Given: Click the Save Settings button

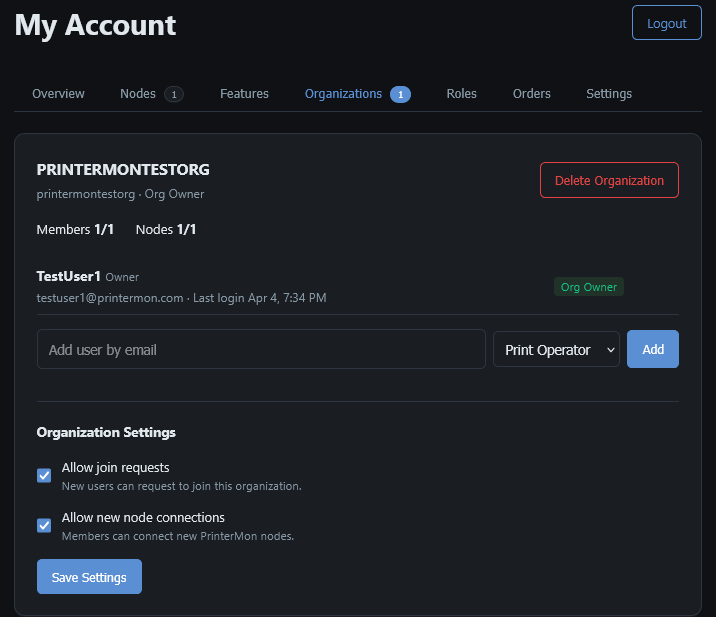Looking at the screenshot, I should (89, 577).
